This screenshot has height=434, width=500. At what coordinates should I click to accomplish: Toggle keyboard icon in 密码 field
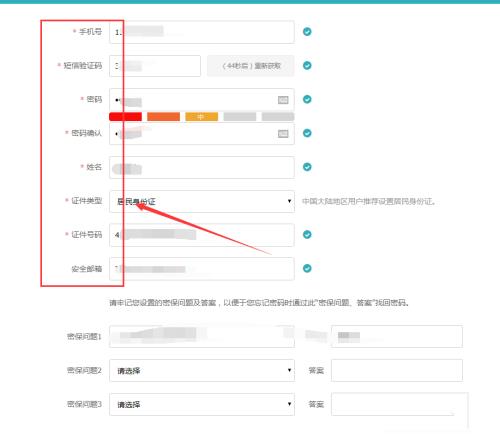pos(283,100)
